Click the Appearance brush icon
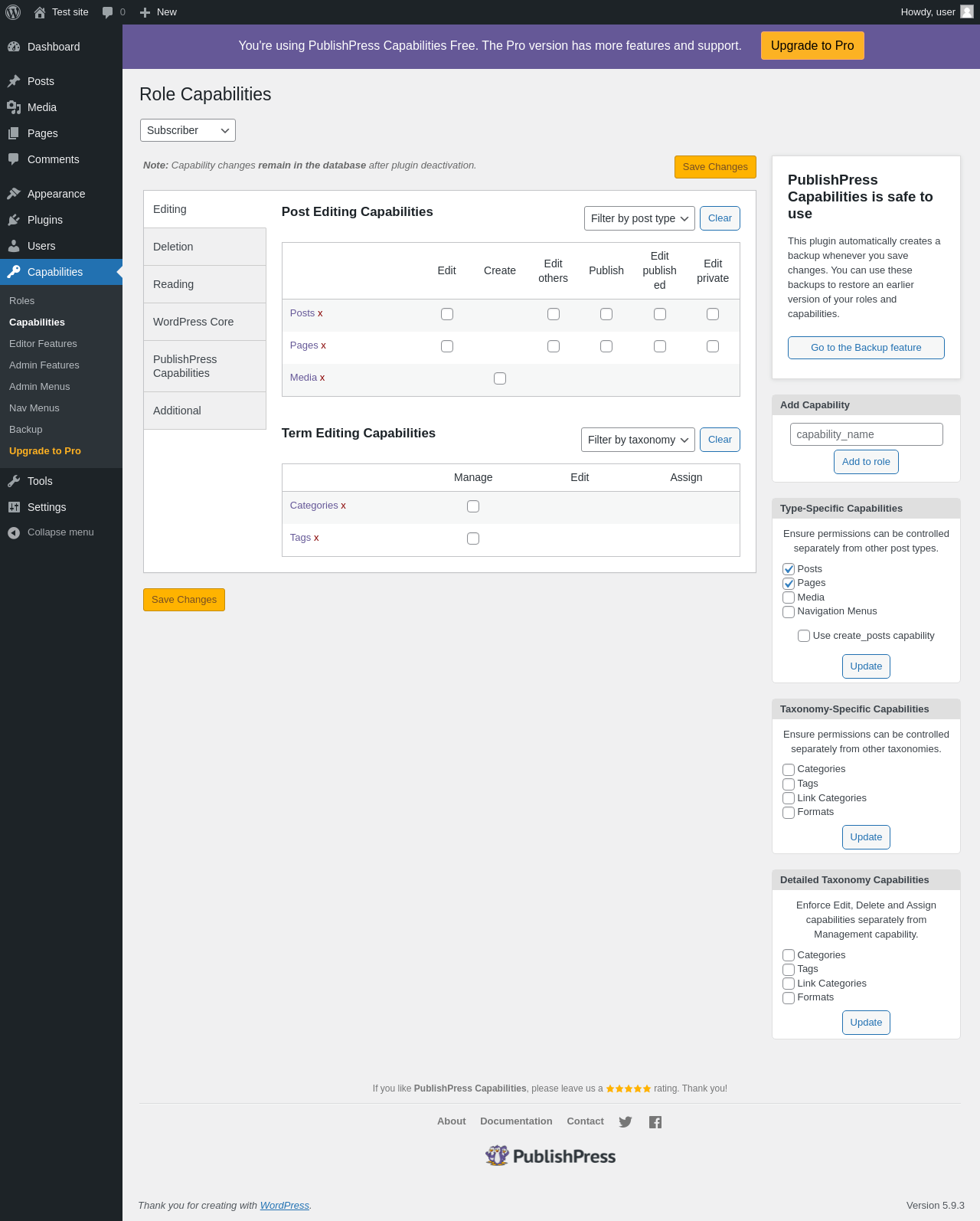The height and width of the screenshot is (1221, 980). pyautogui.click(x=14, y=194)
